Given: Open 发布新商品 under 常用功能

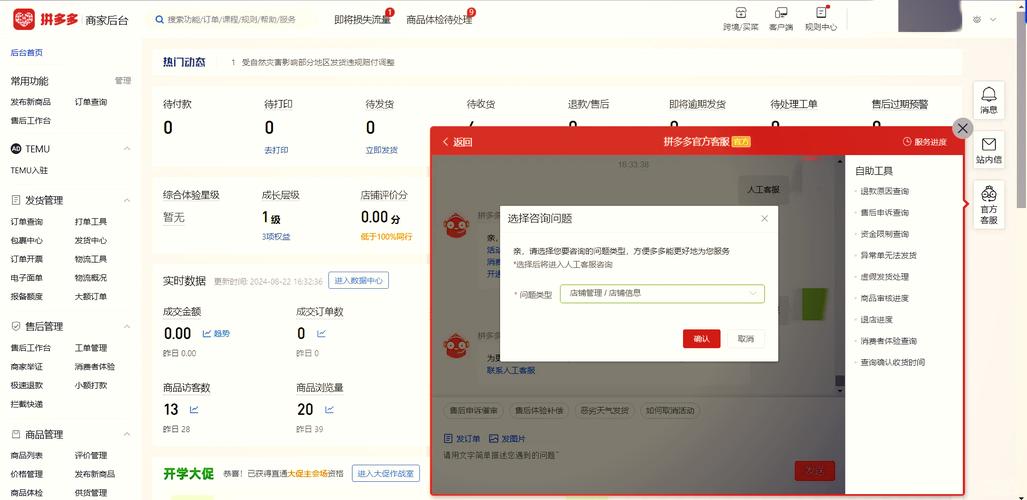Looking at the screenshot, I should point(30,102).
